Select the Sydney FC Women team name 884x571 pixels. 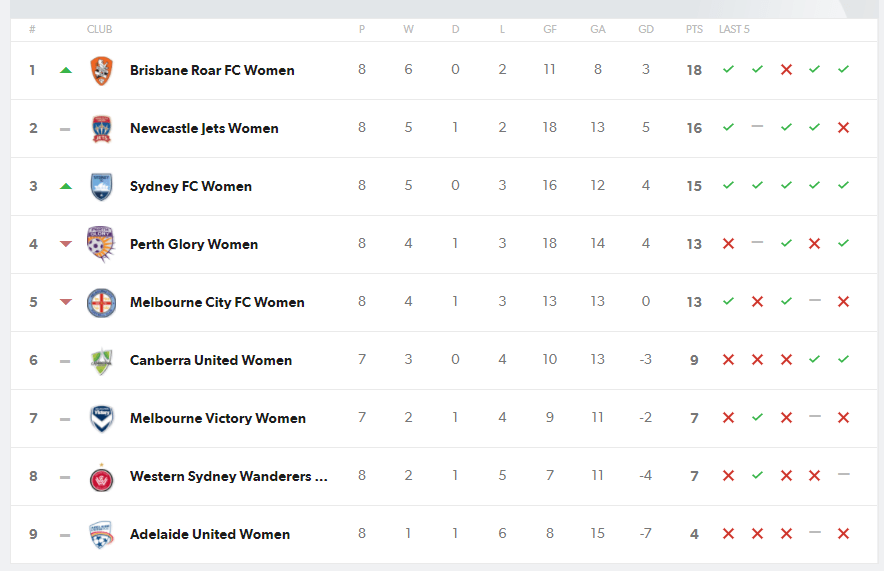[191, 187]
